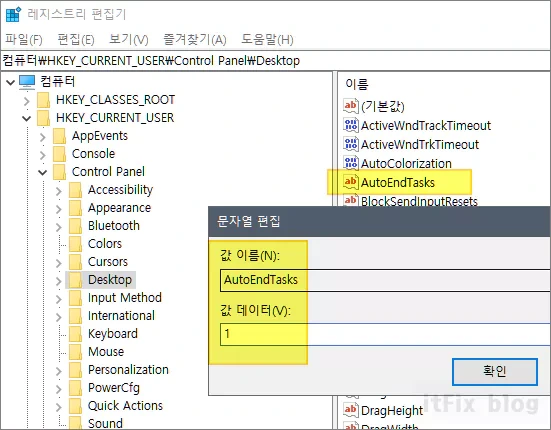
Task: Click the ActiveWndTrkTimeout binary value icon
Action: tap(351, 144)
